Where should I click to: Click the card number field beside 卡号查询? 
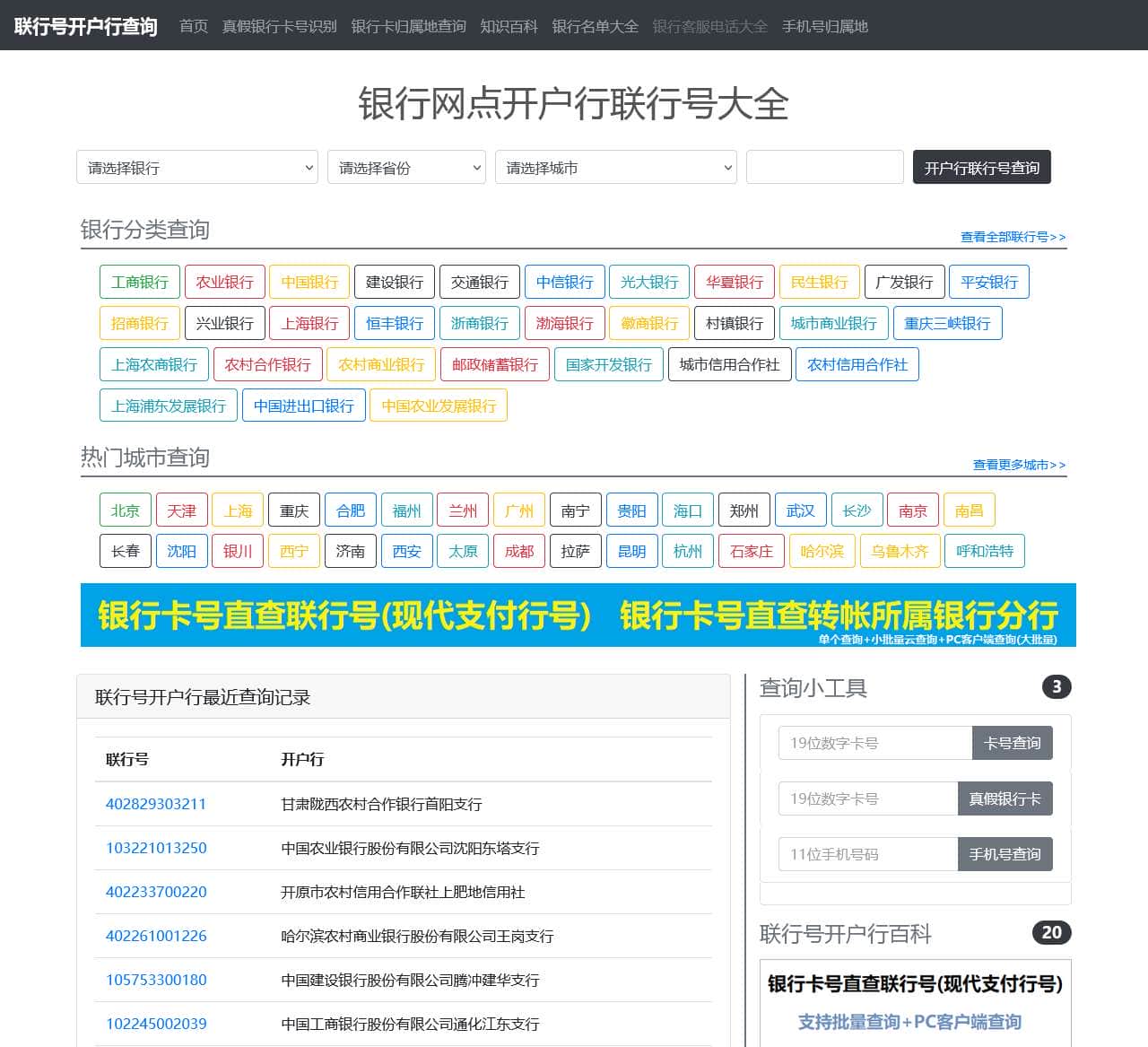click(x=875, y=743)
